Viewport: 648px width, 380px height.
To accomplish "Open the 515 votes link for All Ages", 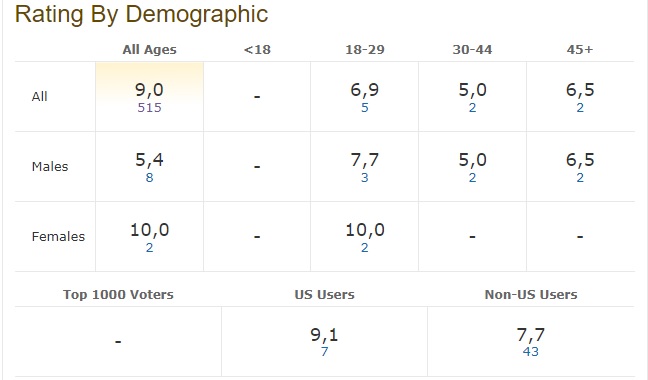I will click(149, 108).
